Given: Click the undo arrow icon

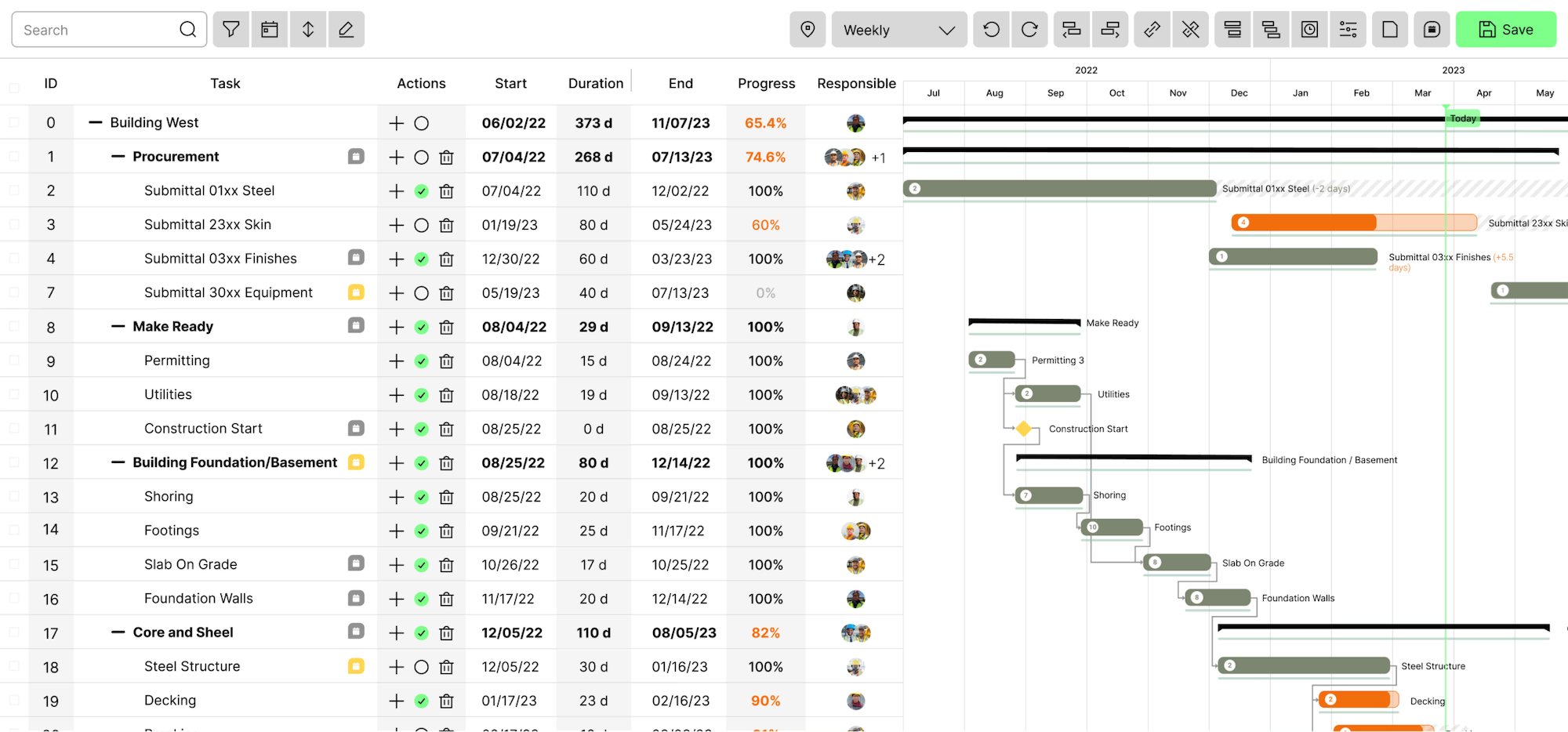Looking at the screenshot, I should tap(991, 29).
